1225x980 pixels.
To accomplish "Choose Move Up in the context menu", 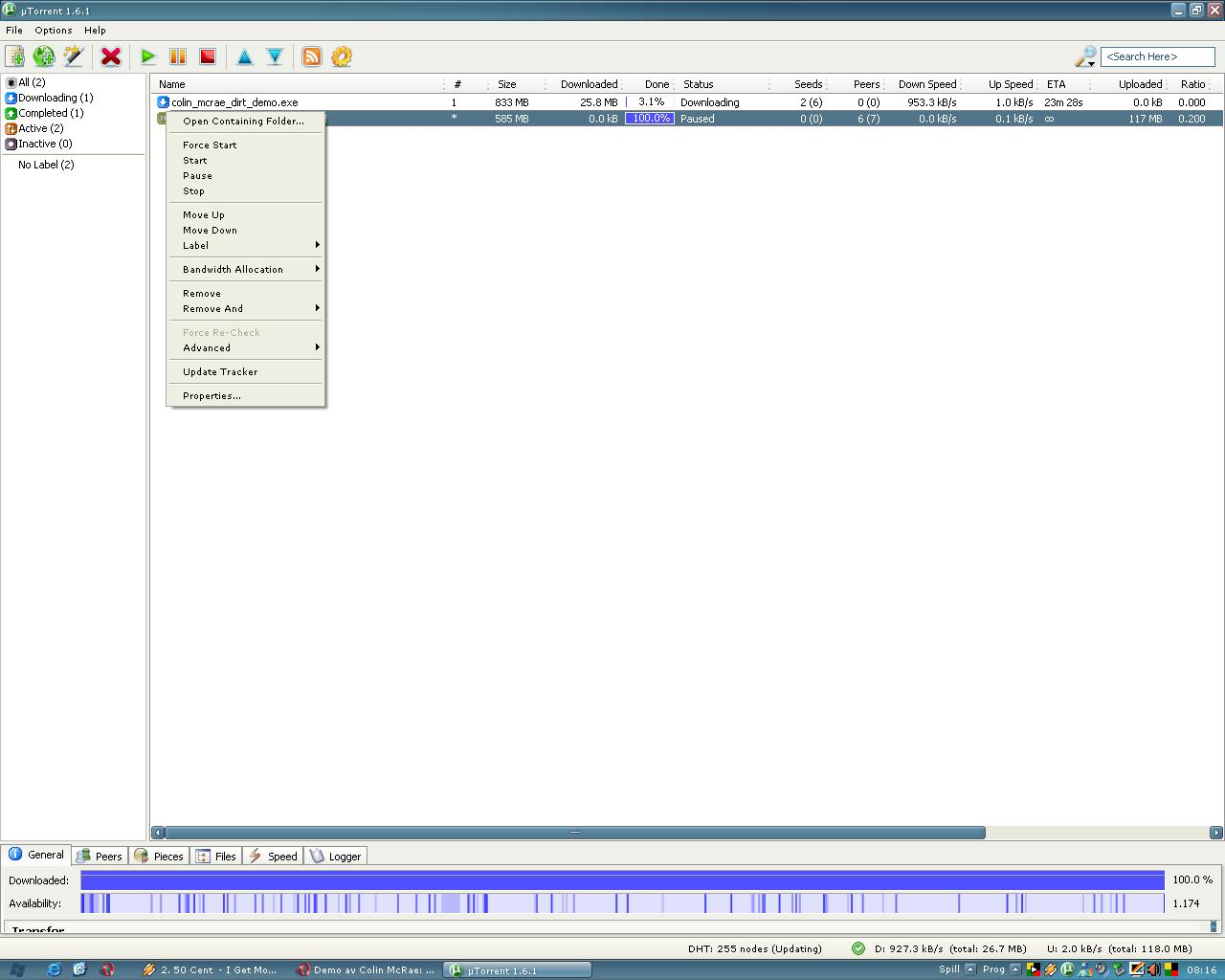I will pos(246,214).
